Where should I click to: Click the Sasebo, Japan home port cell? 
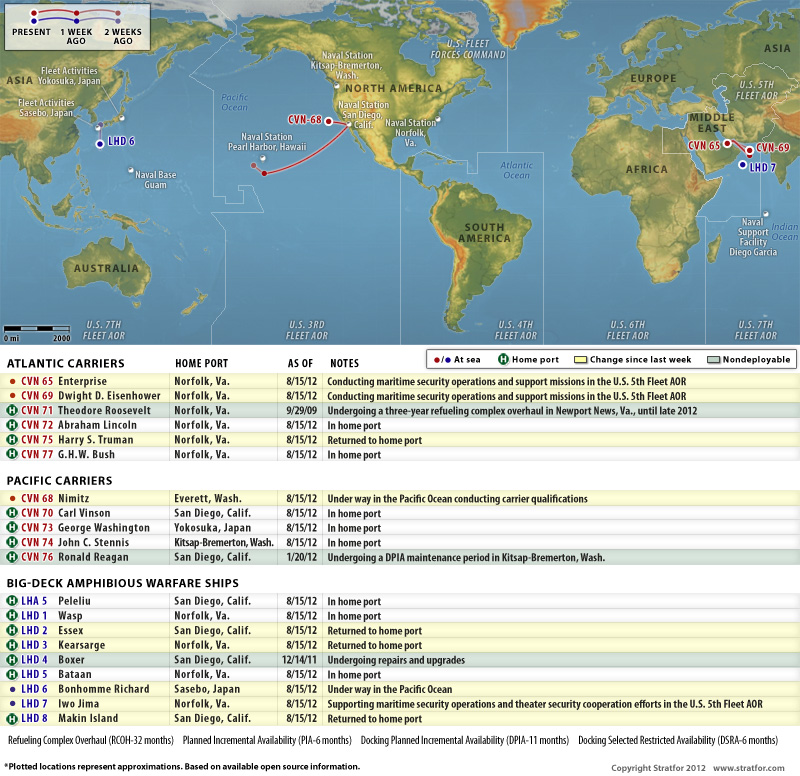click(207, 689)
